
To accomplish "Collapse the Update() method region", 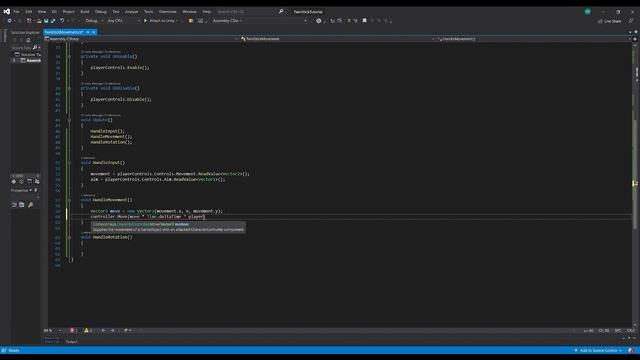I will 69,120.
